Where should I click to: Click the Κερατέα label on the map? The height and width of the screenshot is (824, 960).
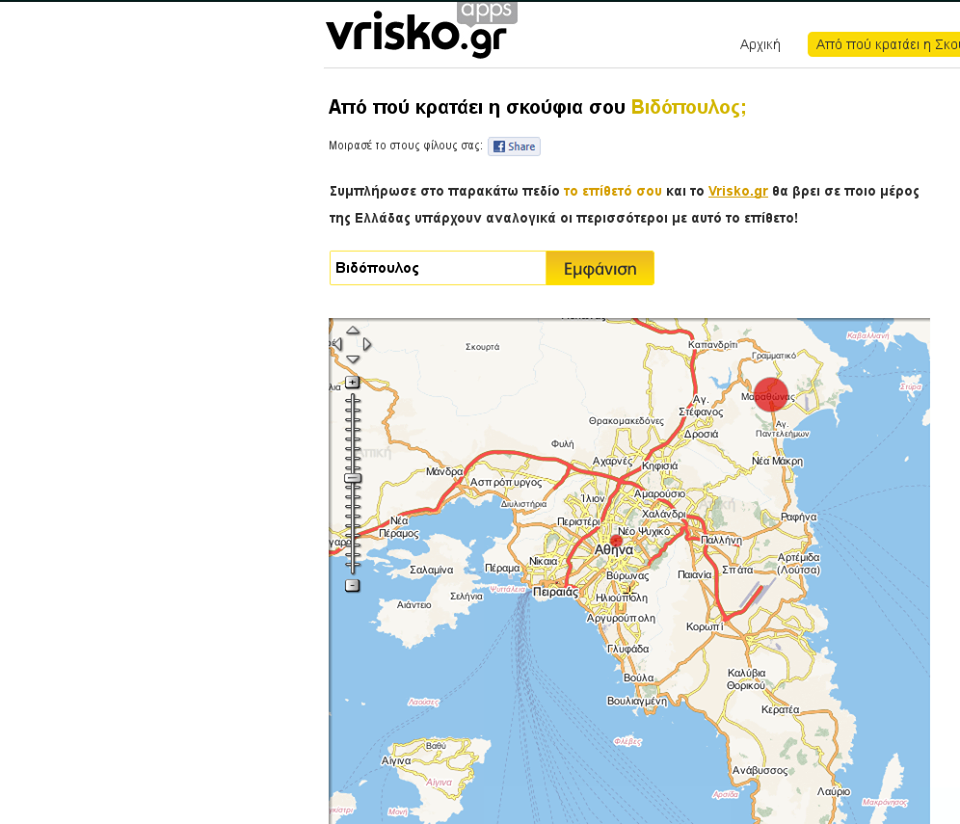pyautogui.click(x=780, y=710)
